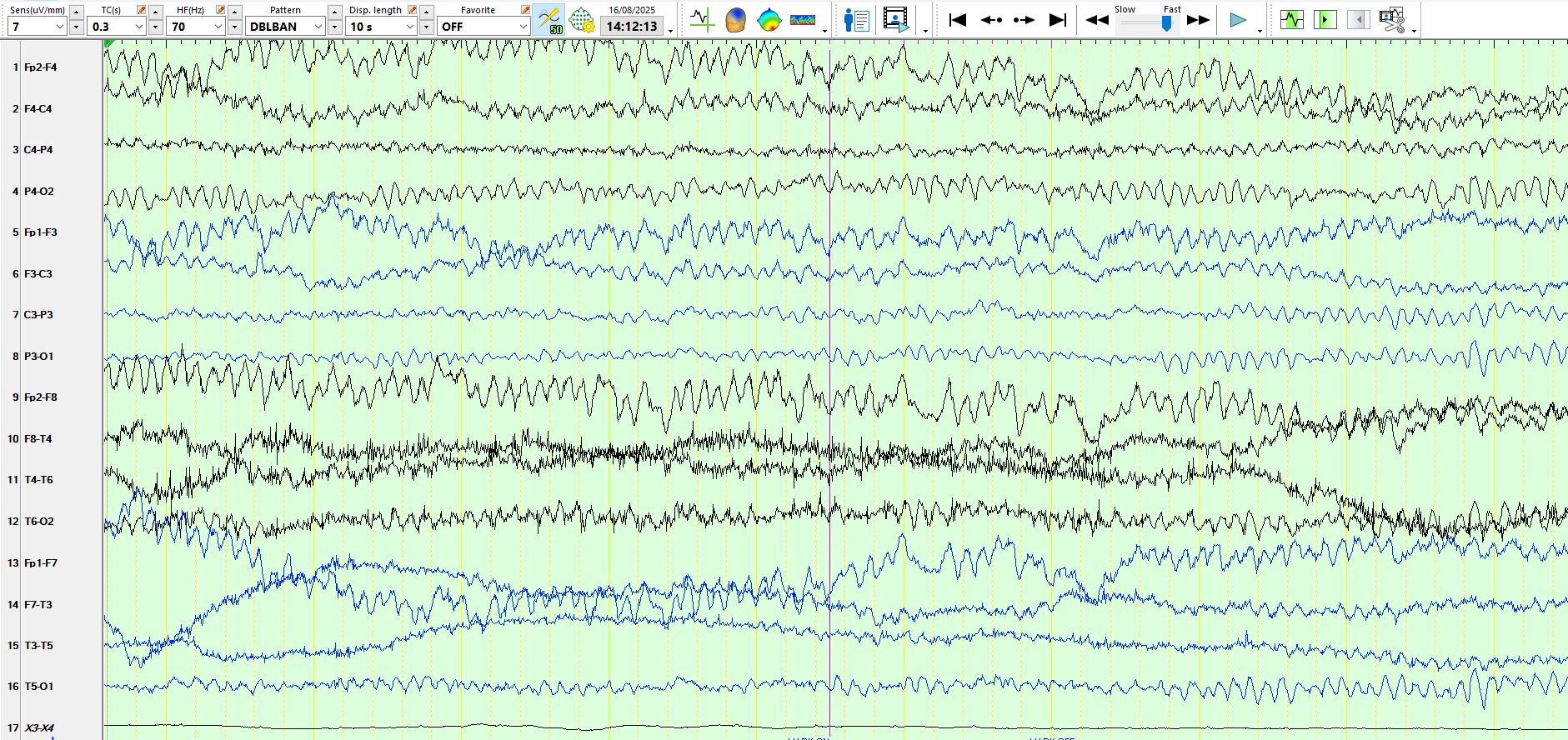Click the green page-forward icon
Image resolution: width=1568 pixels, height=740 pixels.
pyautogui.click(x=1325, y=19)
